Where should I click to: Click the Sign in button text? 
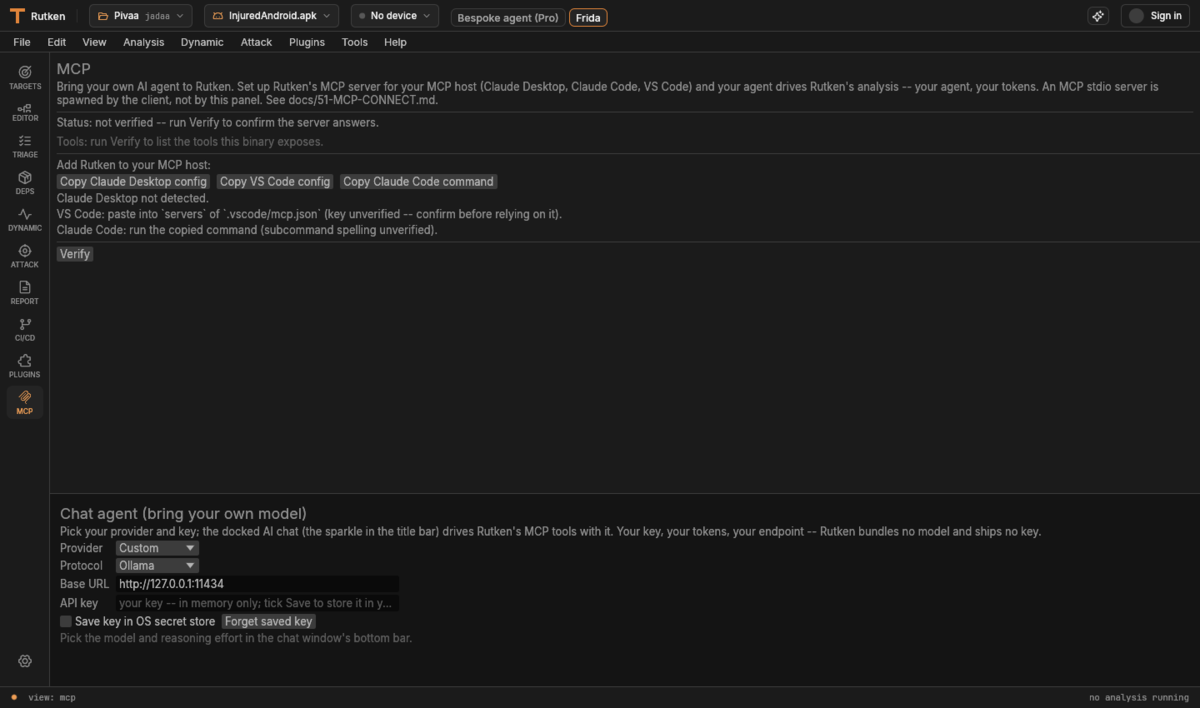point(1165,16)
